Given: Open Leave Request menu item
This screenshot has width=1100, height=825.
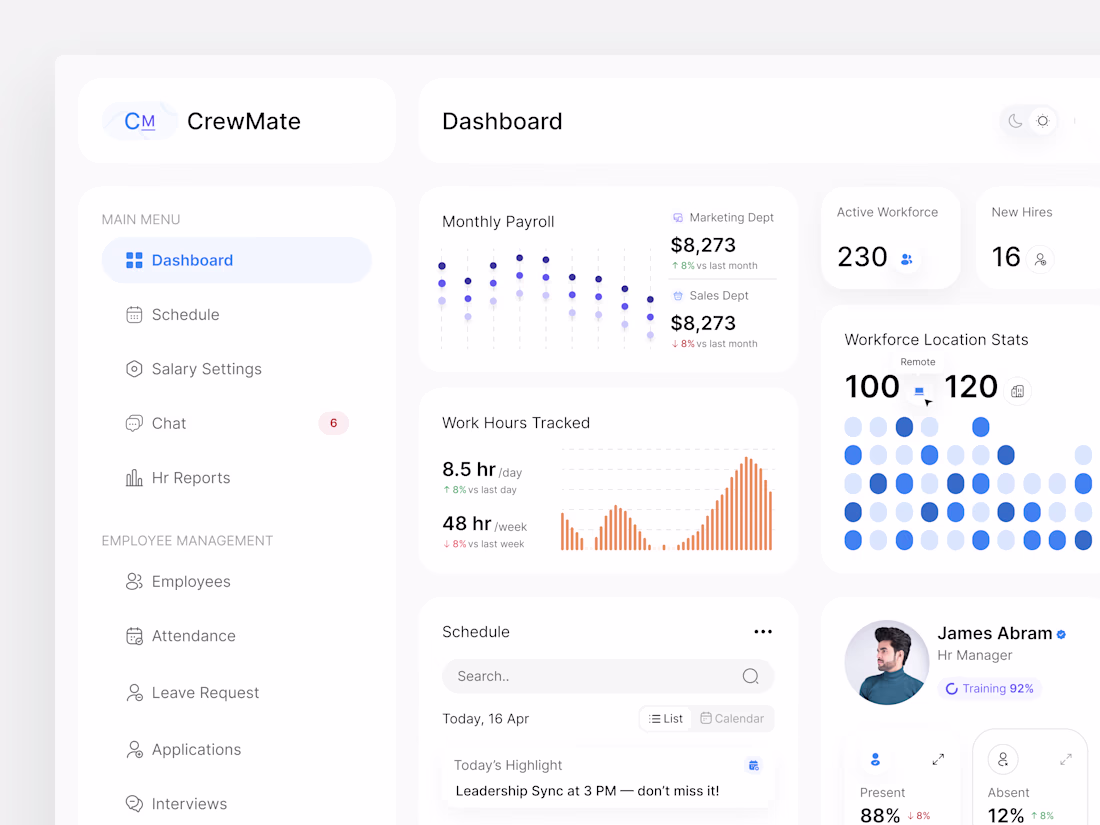Looking at the screenshot, I should pyautogui.click(x=236, y=693).
